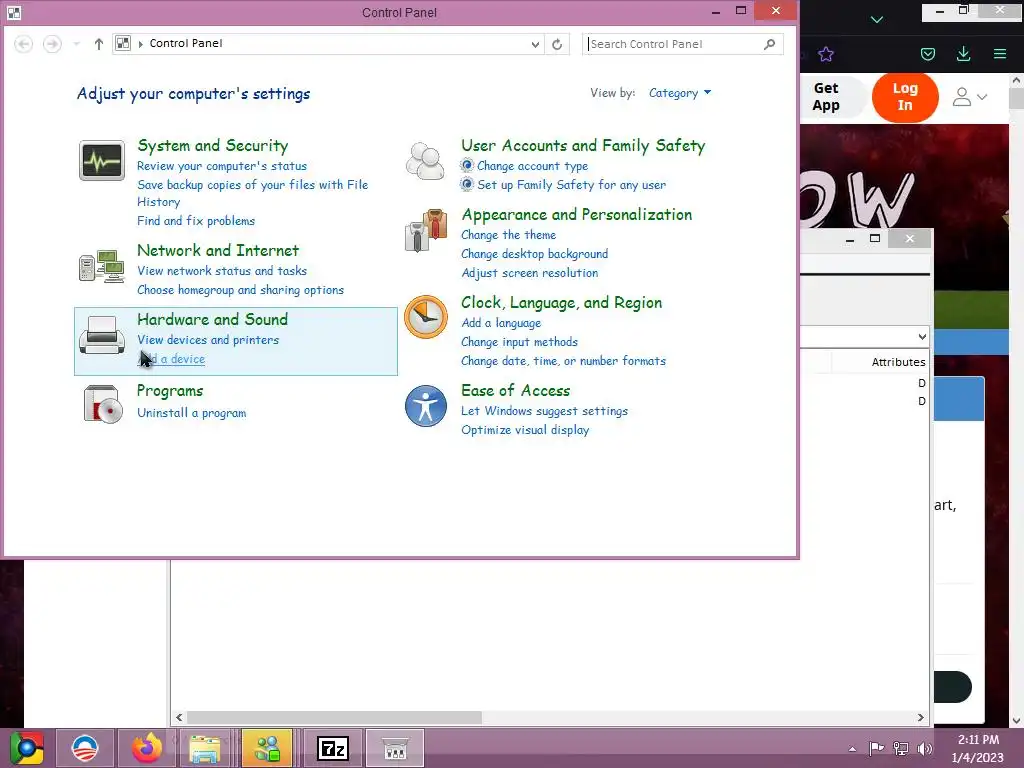
Task: Click View devices and printers
Action: pos(208,340)
